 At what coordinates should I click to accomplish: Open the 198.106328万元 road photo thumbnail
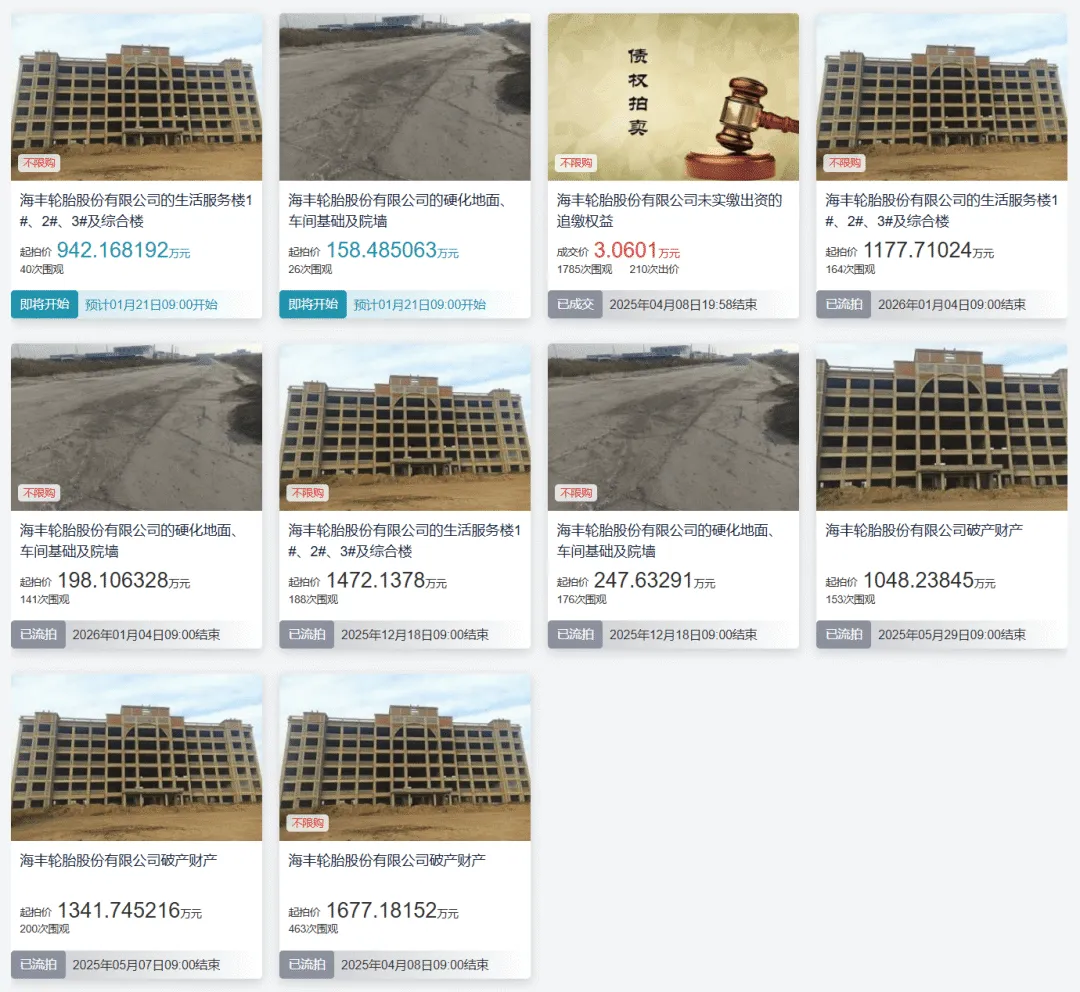point(136,427)
